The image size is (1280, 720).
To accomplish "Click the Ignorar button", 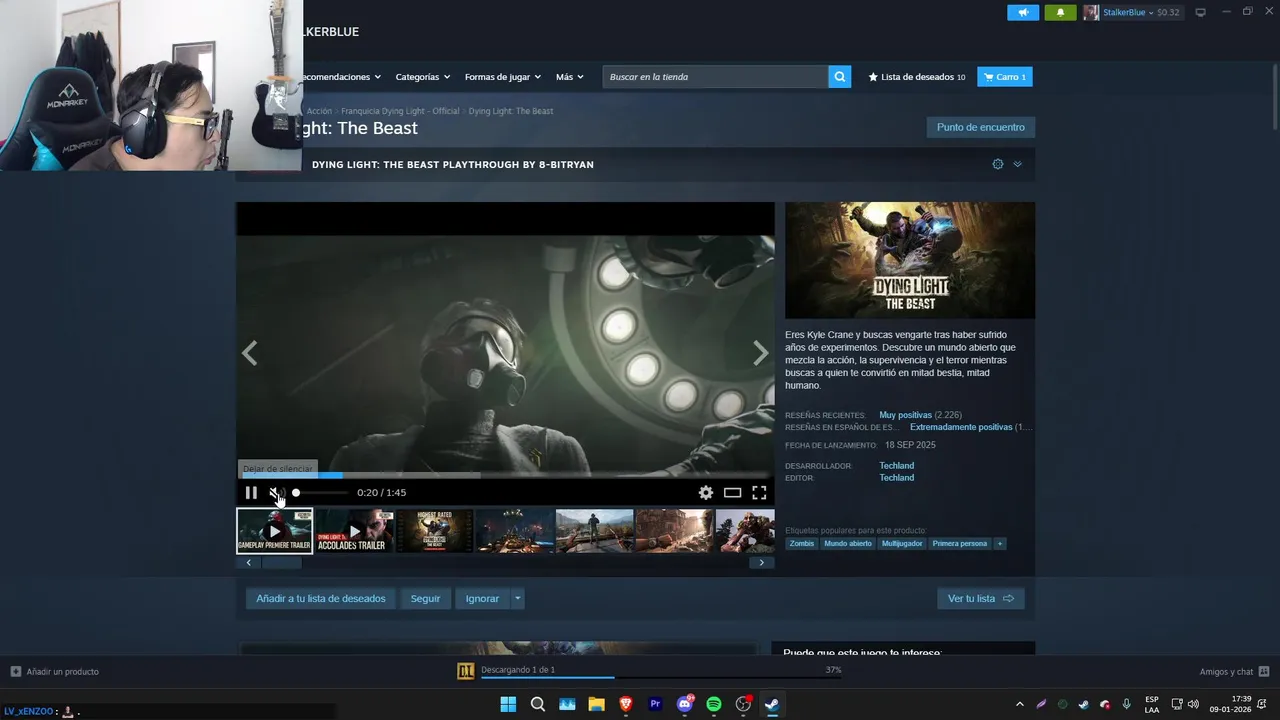I will [482, 598].
